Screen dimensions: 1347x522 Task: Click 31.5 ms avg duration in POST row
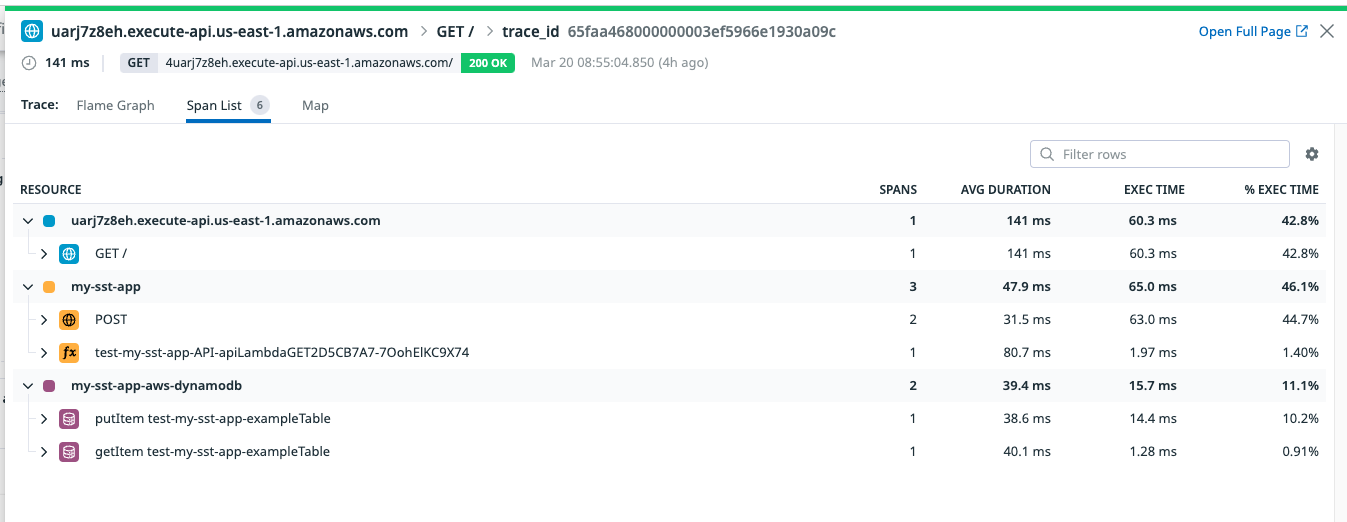pyautogui.click(x=1029, y=320)
